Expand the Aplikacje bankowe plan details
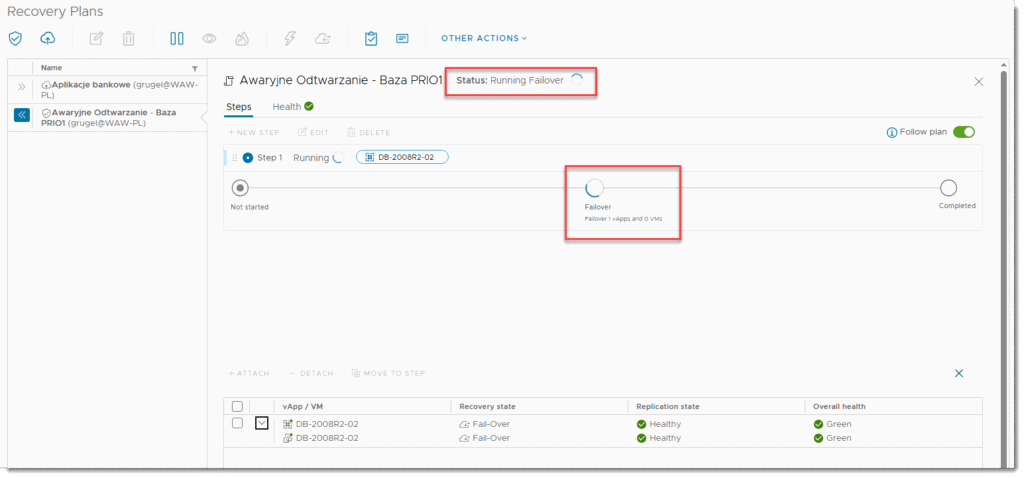The image size is (1024, 478). click(21, 87)
